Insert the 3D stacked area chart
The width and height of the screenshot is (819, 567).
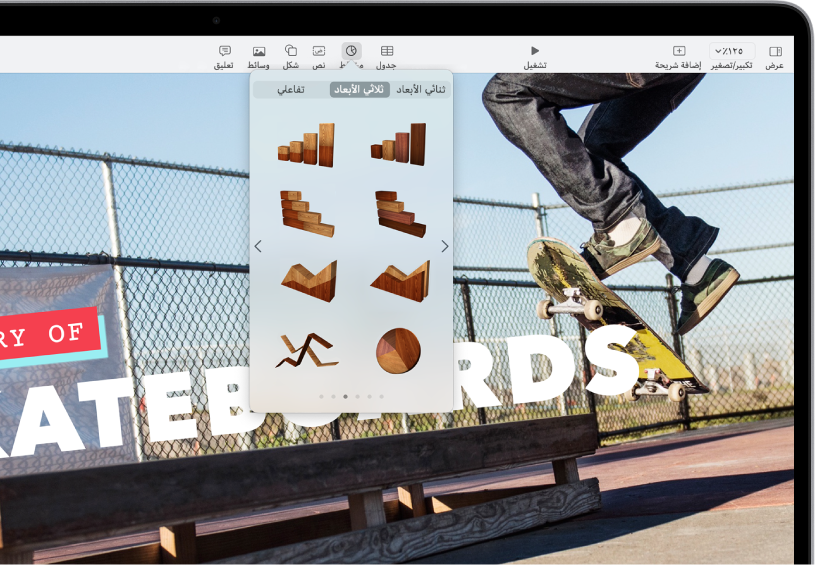point(309,281)
